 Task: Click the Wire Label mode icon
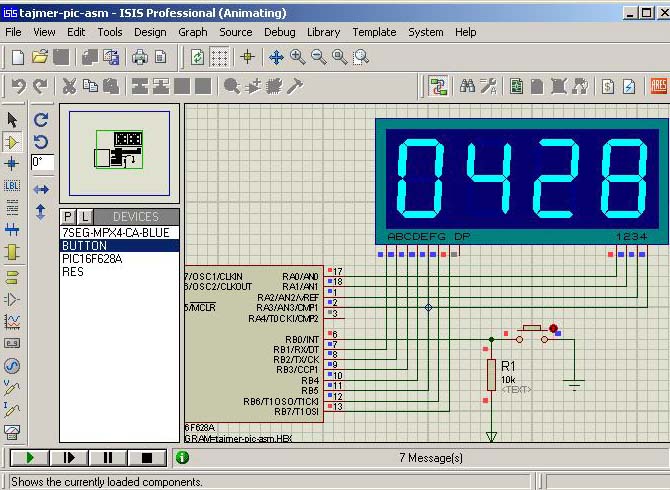click(13, 186)
